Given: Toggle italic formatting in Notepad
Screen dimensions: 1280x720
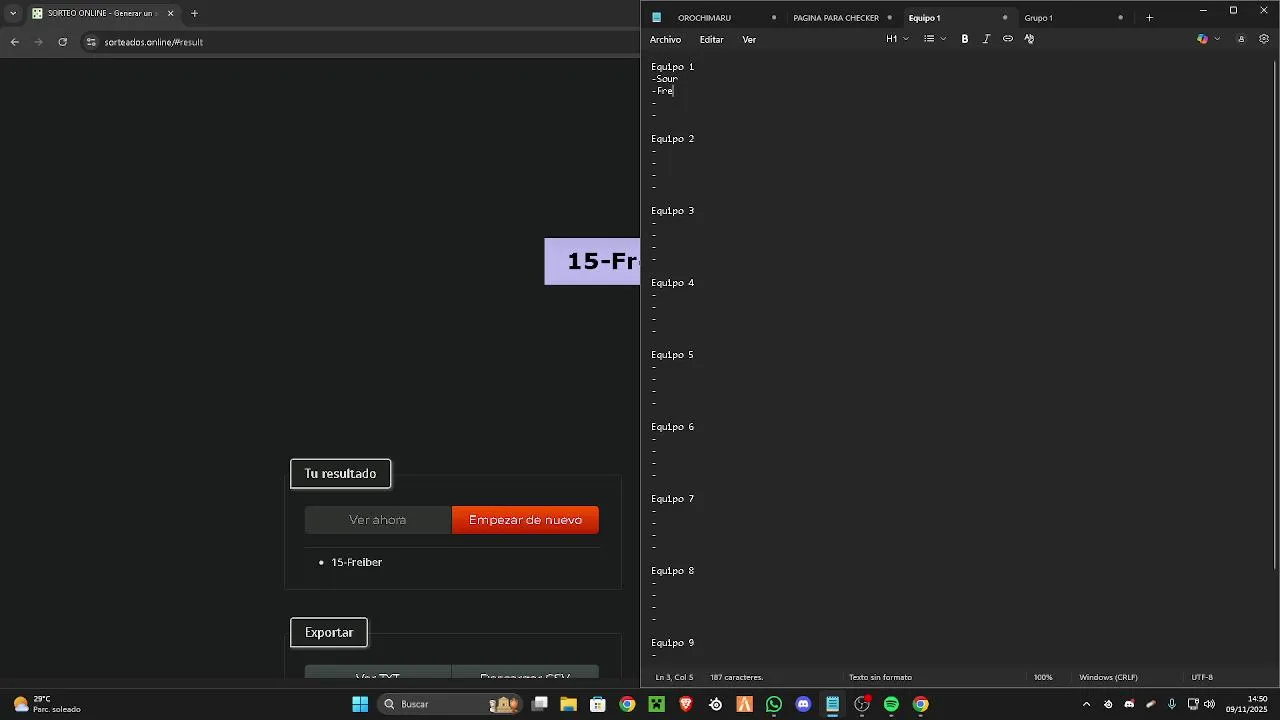Looking at the screenshot, I should click(x=986, y=39).
